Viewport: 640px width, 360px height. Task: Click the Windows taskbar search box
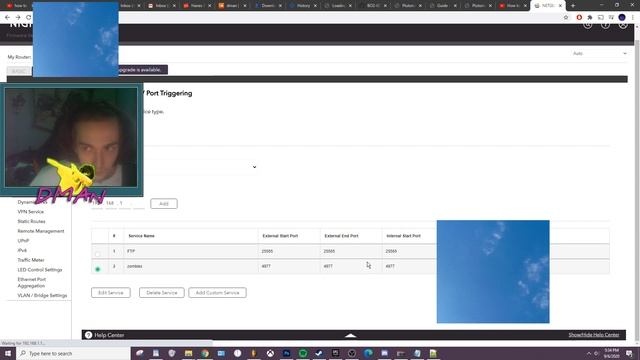(x=73, y=353)
